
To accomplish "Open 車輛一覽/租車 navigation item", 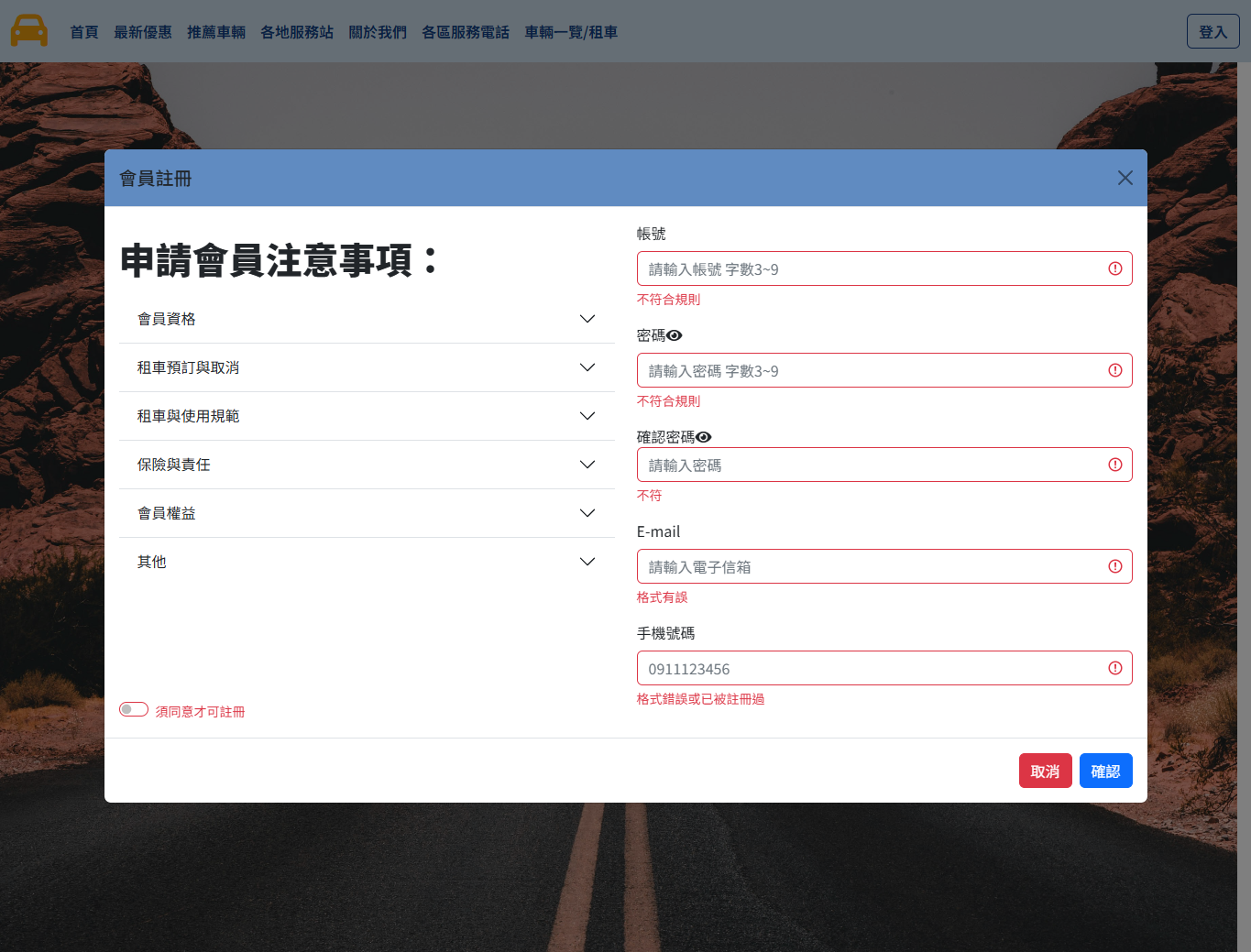I will (571, 32).
